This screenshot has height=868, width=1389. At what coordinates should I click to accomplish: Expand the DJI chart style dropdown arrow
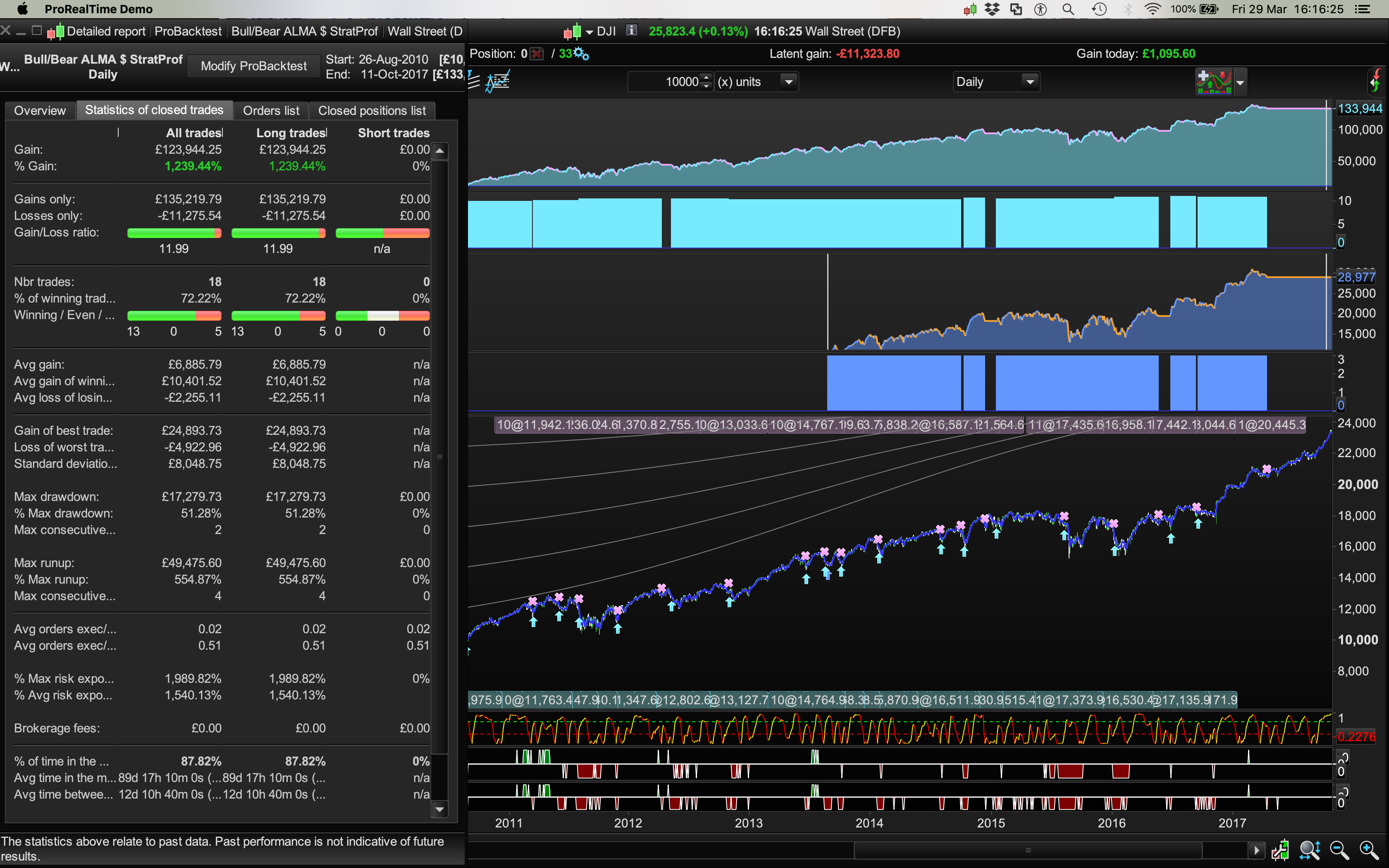click(589, 31)
